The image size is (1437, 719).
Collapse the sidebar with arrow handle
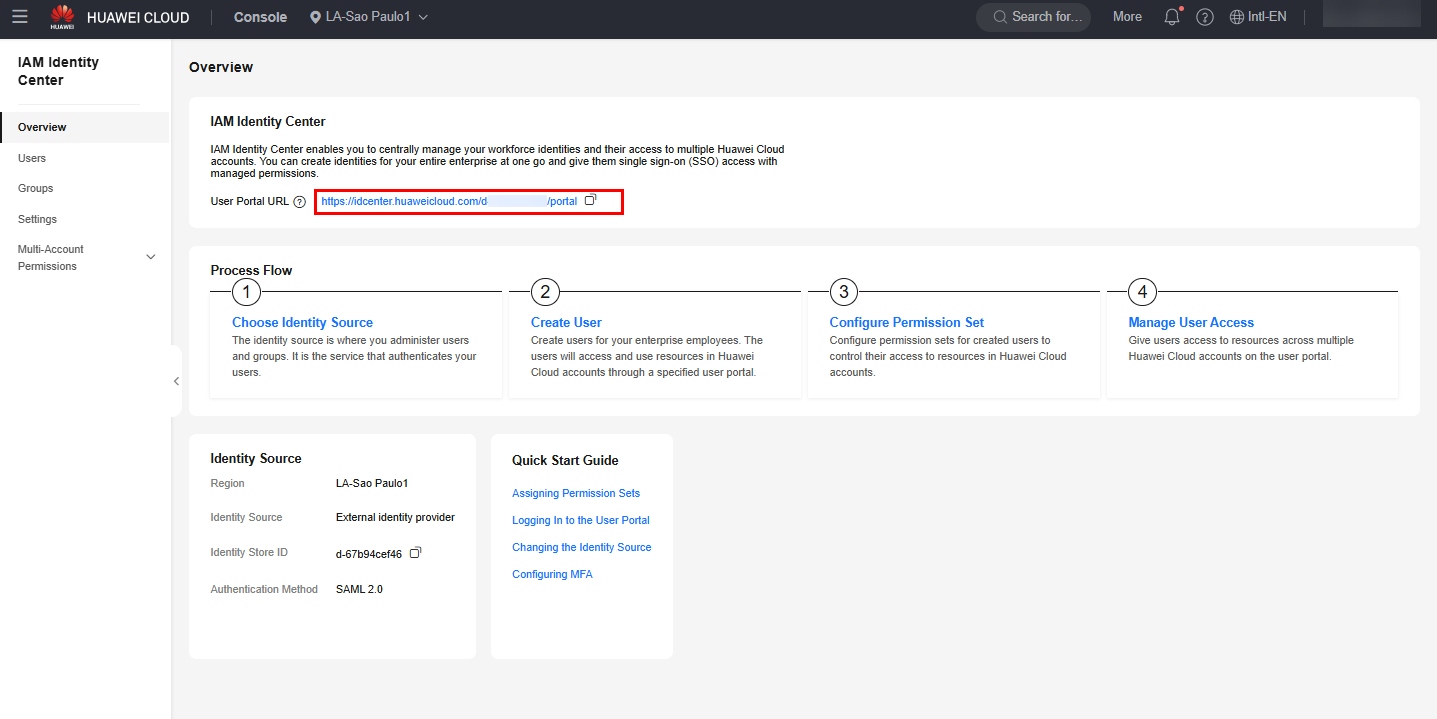click(176, 381)
